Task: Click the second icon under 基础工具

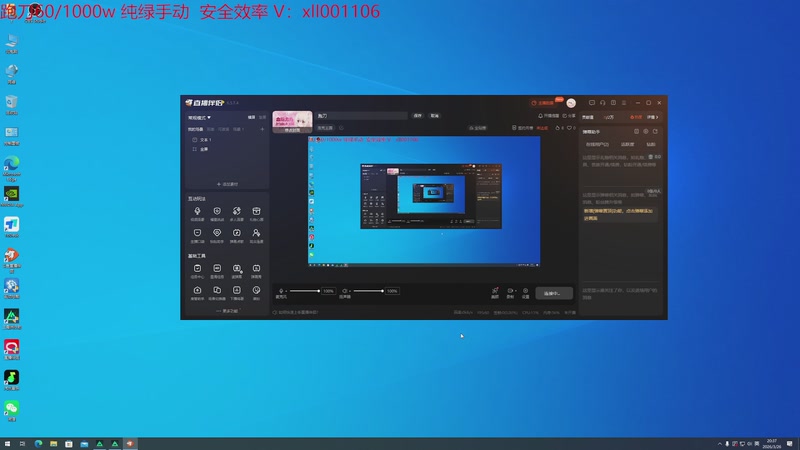Action: pos(217,268)
